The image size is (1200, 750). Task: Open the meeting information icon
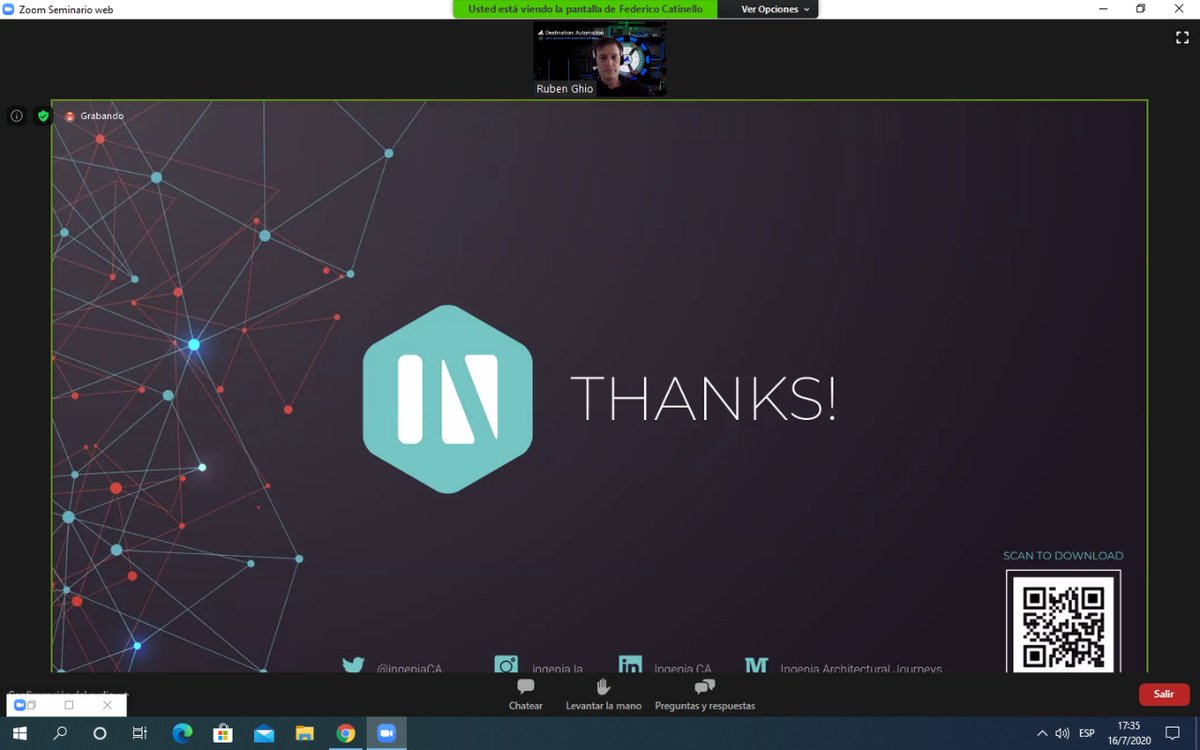click(16, 116)
